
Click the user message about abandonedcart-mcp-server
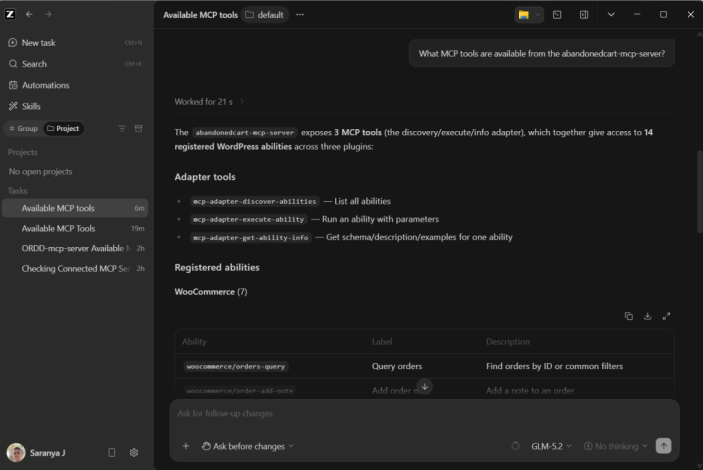(542, 54)
